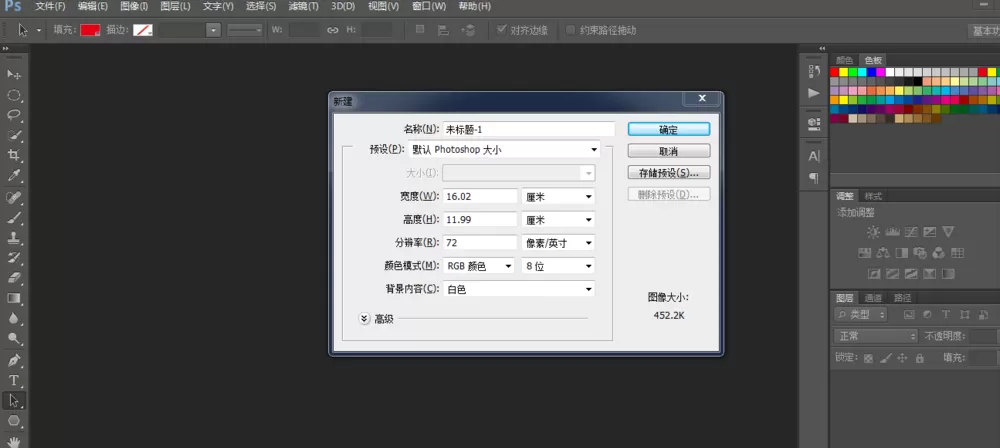Select the Polygon shape tool
Image resolution: width=1000 pixels, height=448 pixels.
pos(13,421)
